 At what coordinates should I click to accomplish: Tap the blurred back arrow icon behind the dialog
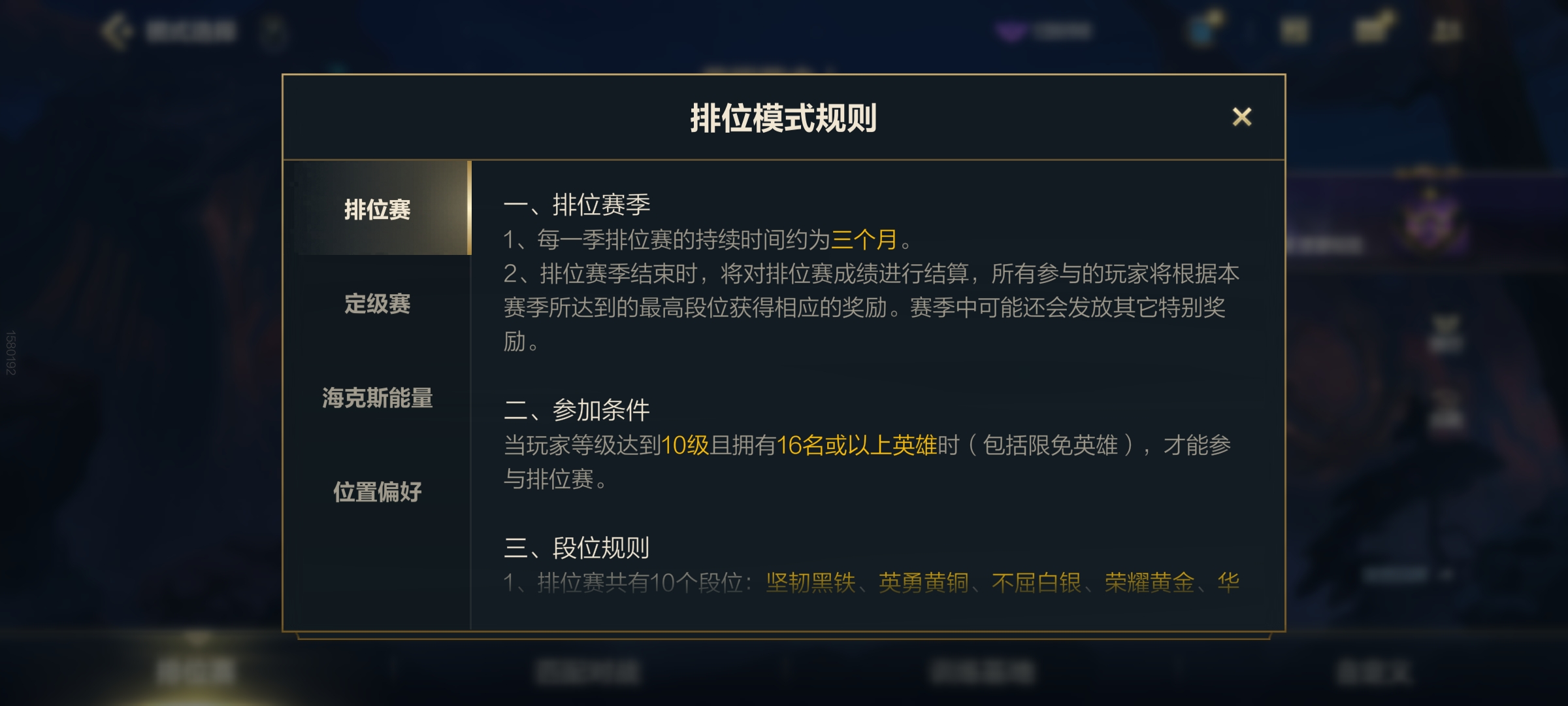click(x=118, y=30)
